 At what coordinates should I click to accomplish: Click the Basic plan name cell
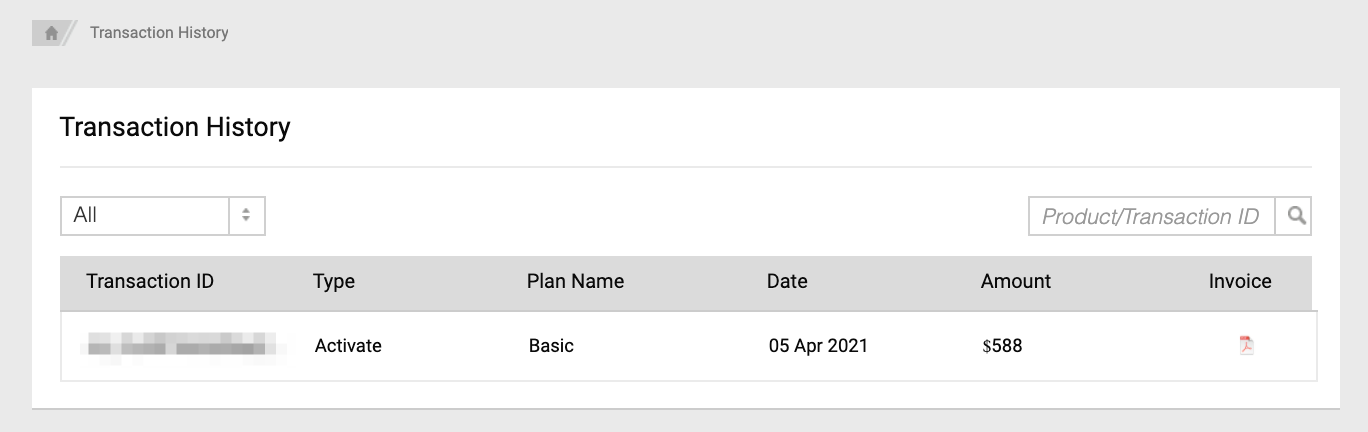pyautogui.click(x=551, y=346)
